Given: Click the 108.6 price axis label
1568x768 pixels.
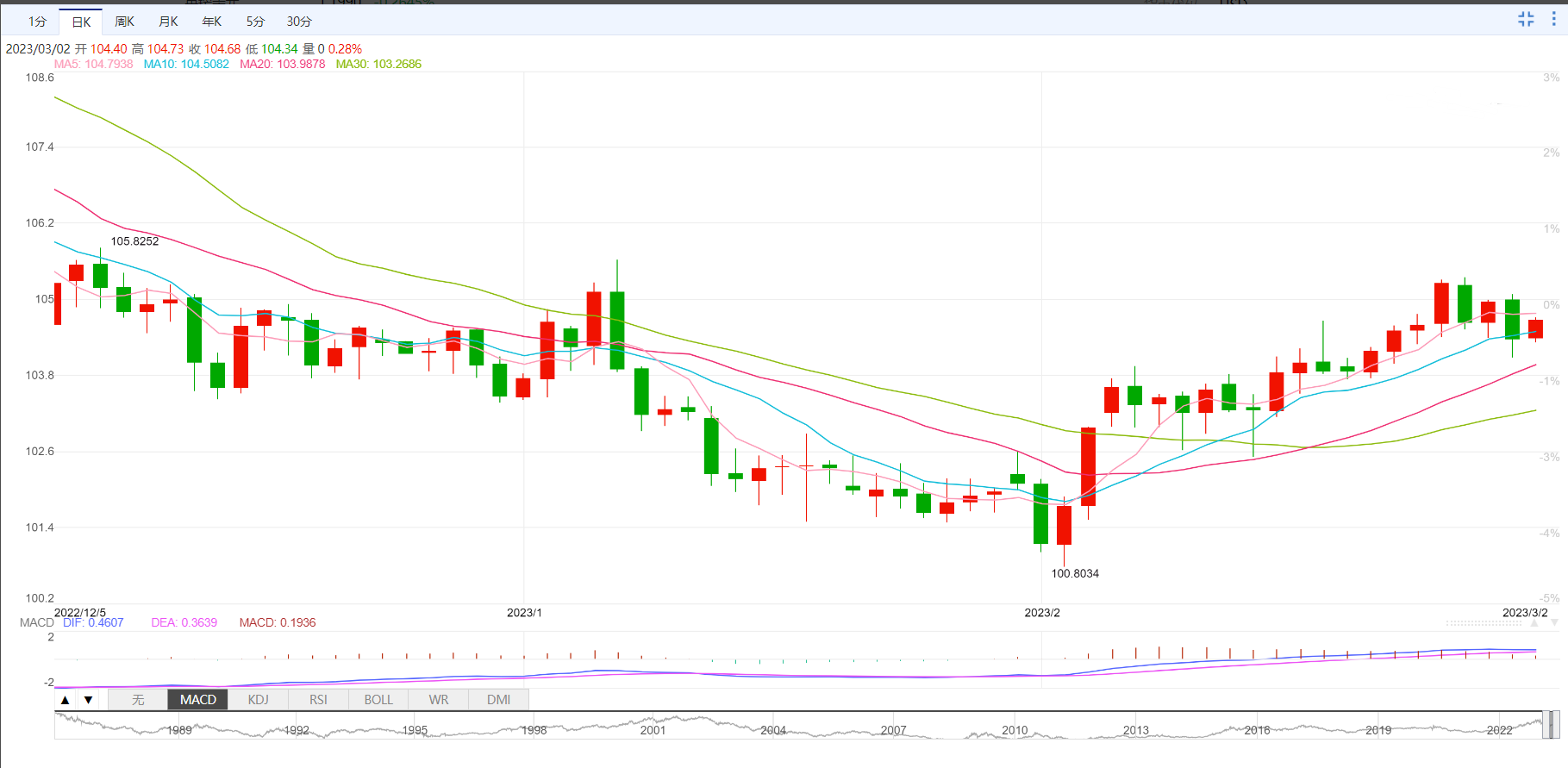Looking at the screenshot, I should click(x=40, y=78).
